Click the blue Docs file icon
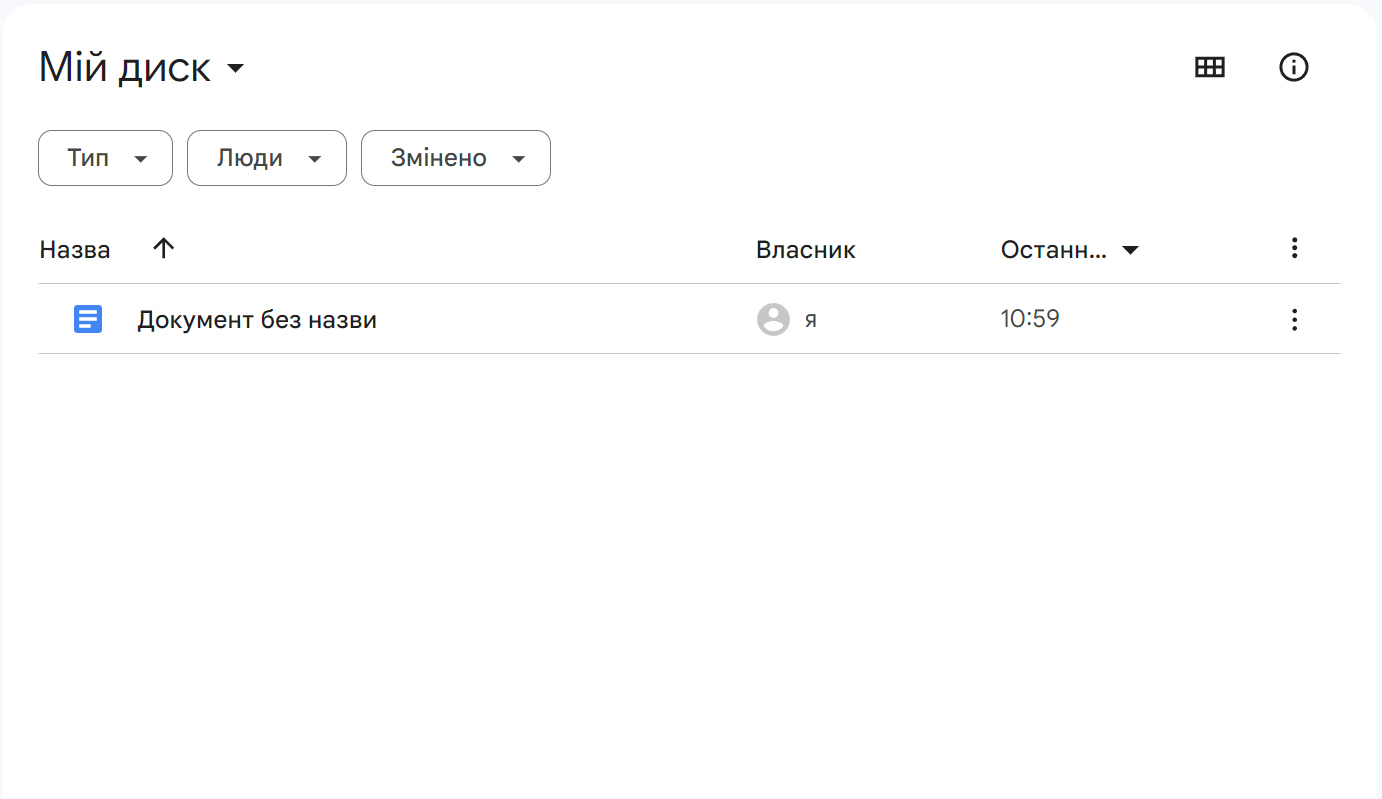Image resolution: width=1382 pixels, height=799 pixels. coord(88,320)
